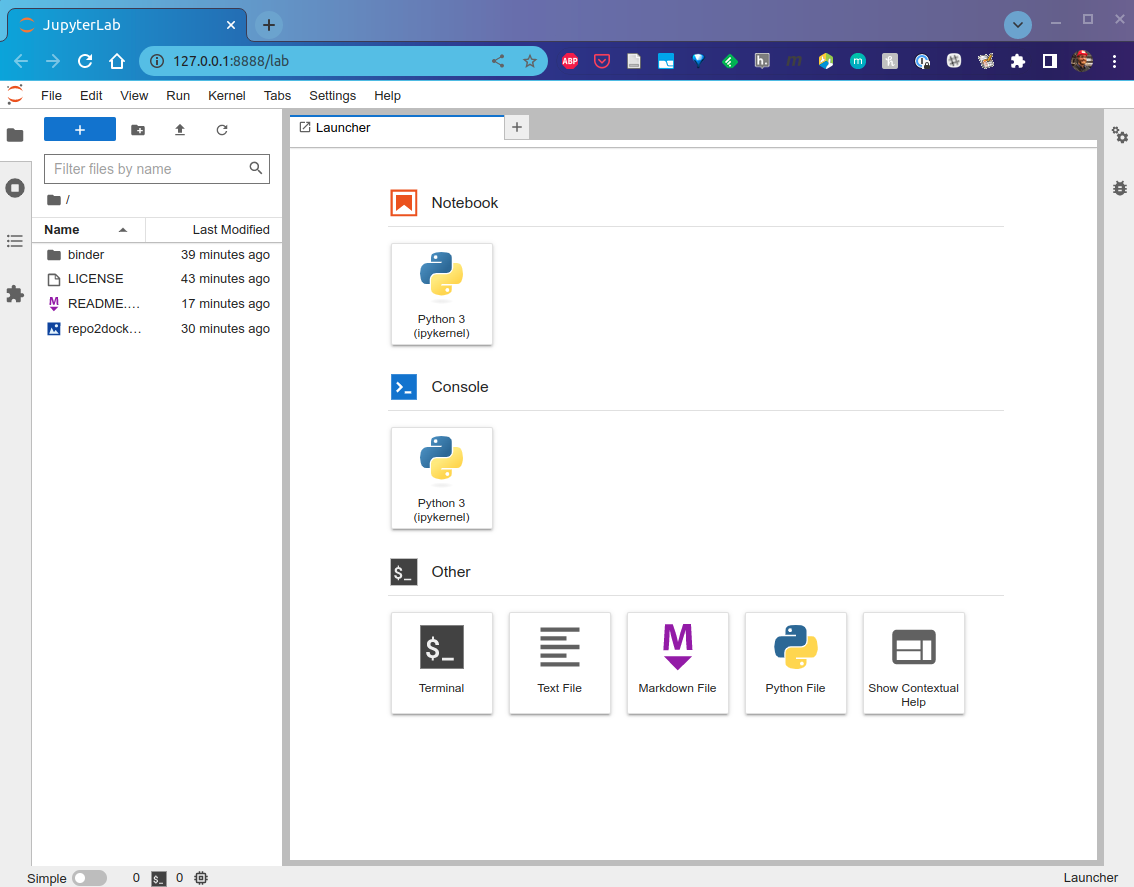Open the Chrome tab search chevron
The width and height of the screenshot is (1134, 887).
(x=1018, y=25)
